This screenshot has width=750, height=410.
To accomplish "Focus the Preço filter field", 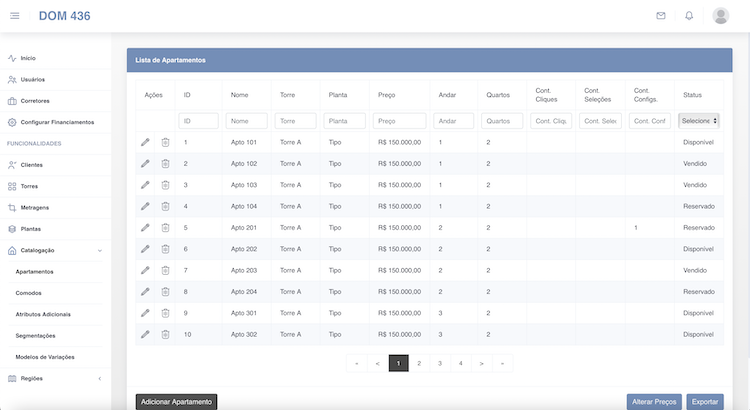I will click(399, 121).
